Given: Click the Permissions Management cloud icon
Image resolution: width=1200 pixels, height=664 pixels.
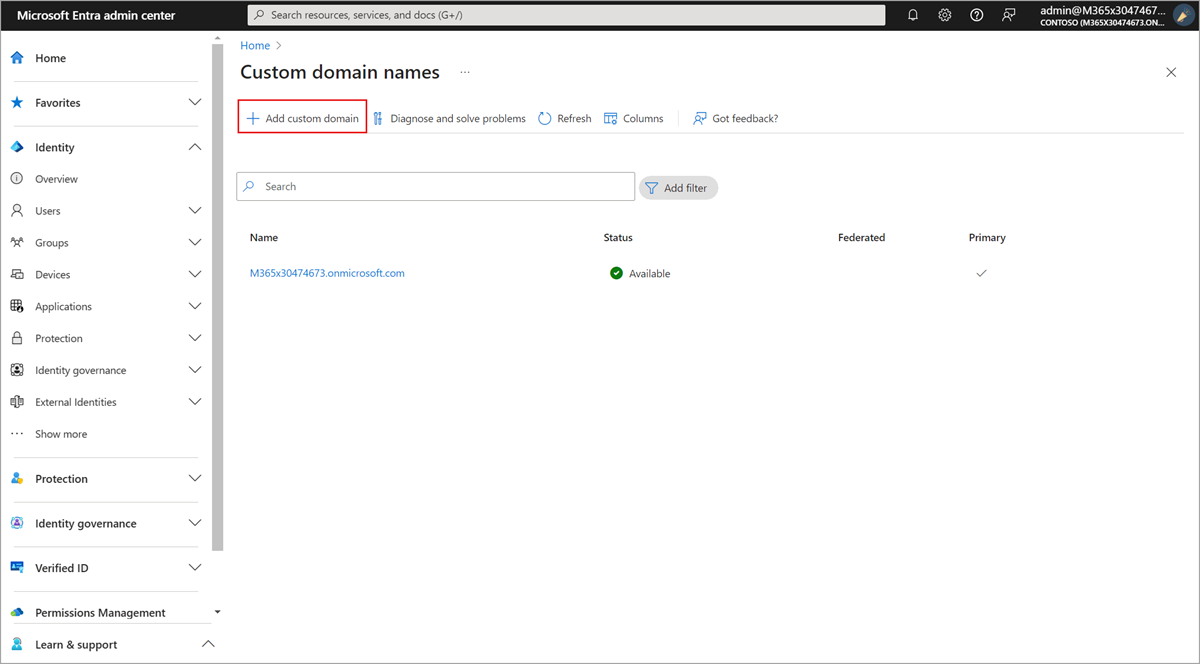Looking at the screenshot, I should pos(17,612).
